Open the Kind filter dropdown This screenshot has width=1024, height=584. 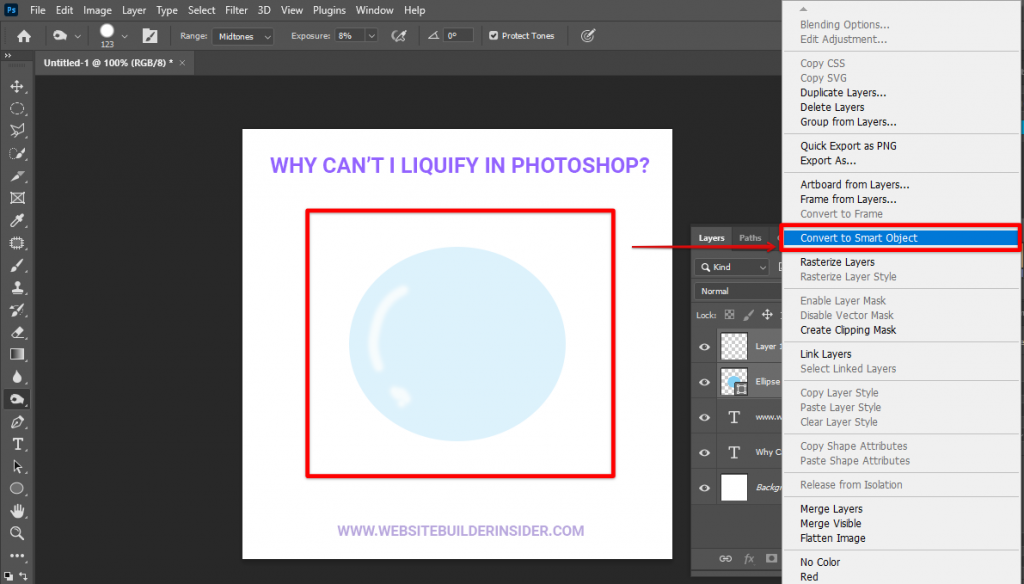click(x=733, y=266)
